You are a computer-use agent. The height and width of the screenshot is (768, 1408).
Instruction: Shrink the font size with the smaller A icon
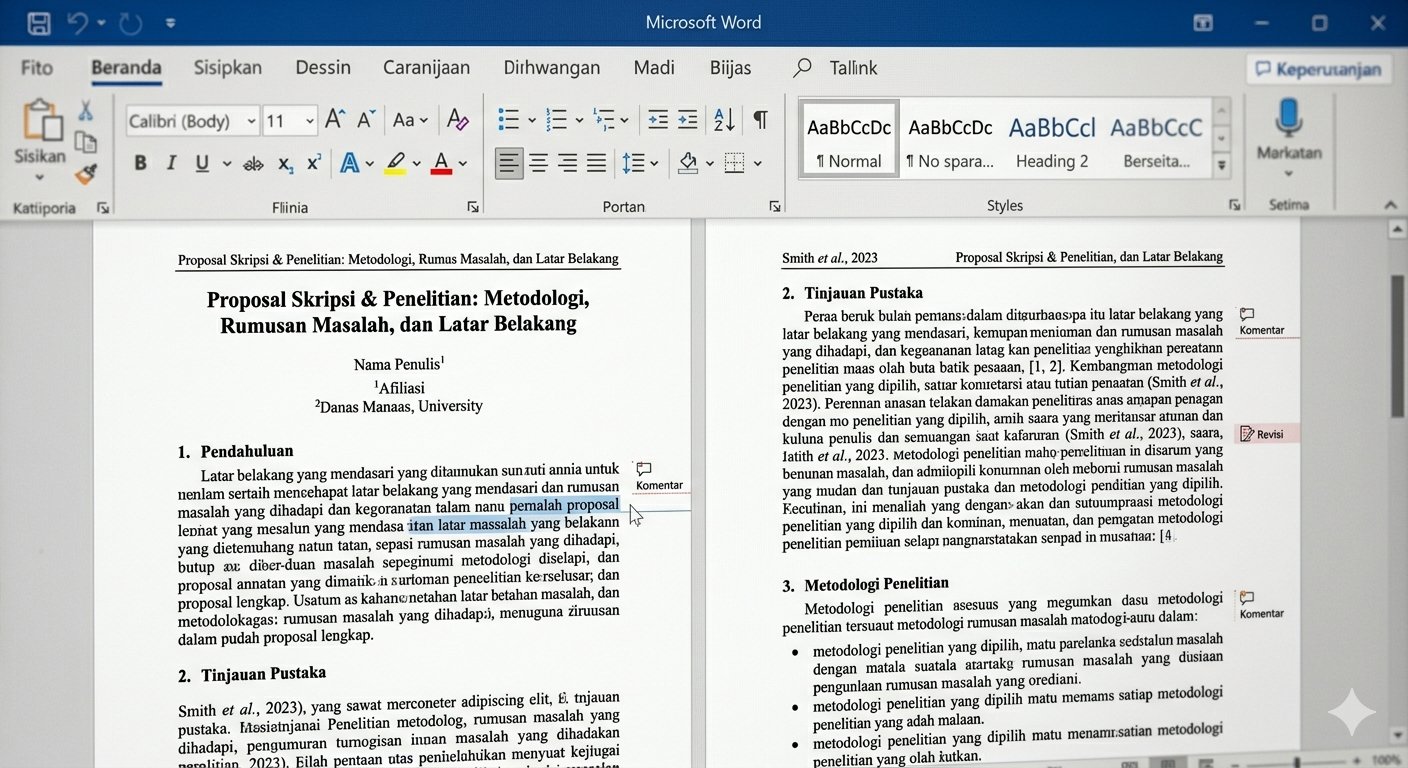tap(366, 120)
